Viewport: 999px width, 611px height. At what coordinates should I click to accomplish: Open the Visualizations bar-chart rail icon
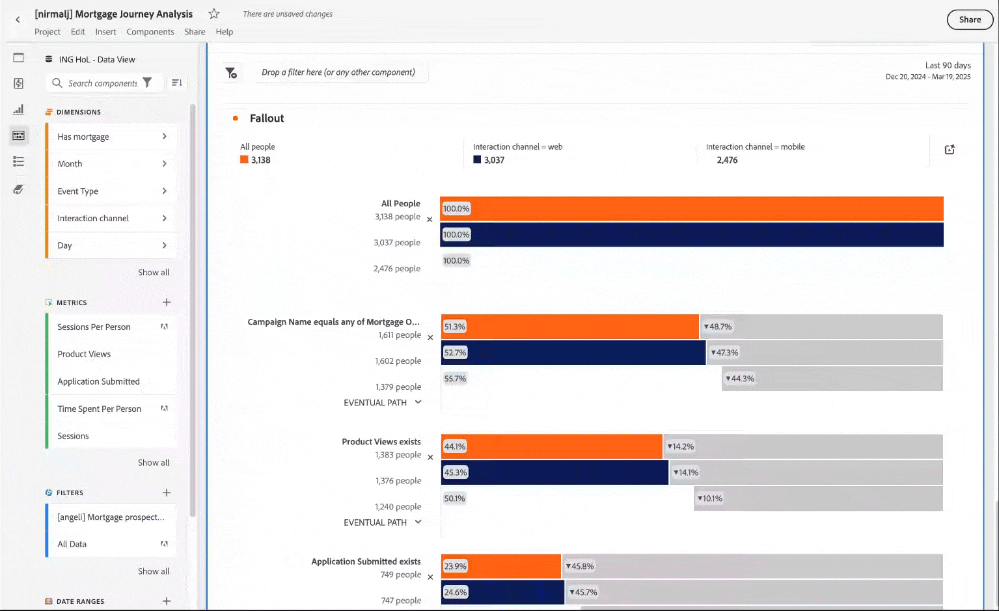(18, 110)
